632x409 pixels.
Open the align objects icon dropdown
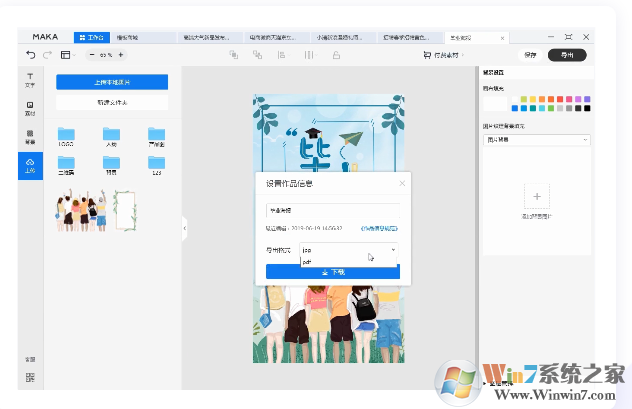[282, 55]
